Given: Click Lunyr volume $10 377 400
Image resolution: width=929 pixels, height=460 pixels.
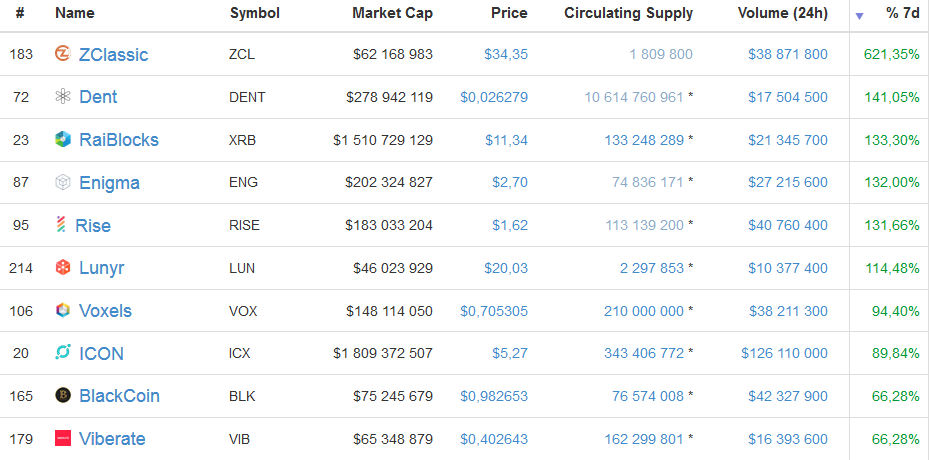Looking at the screenshot, I should (x=787, y=268).
